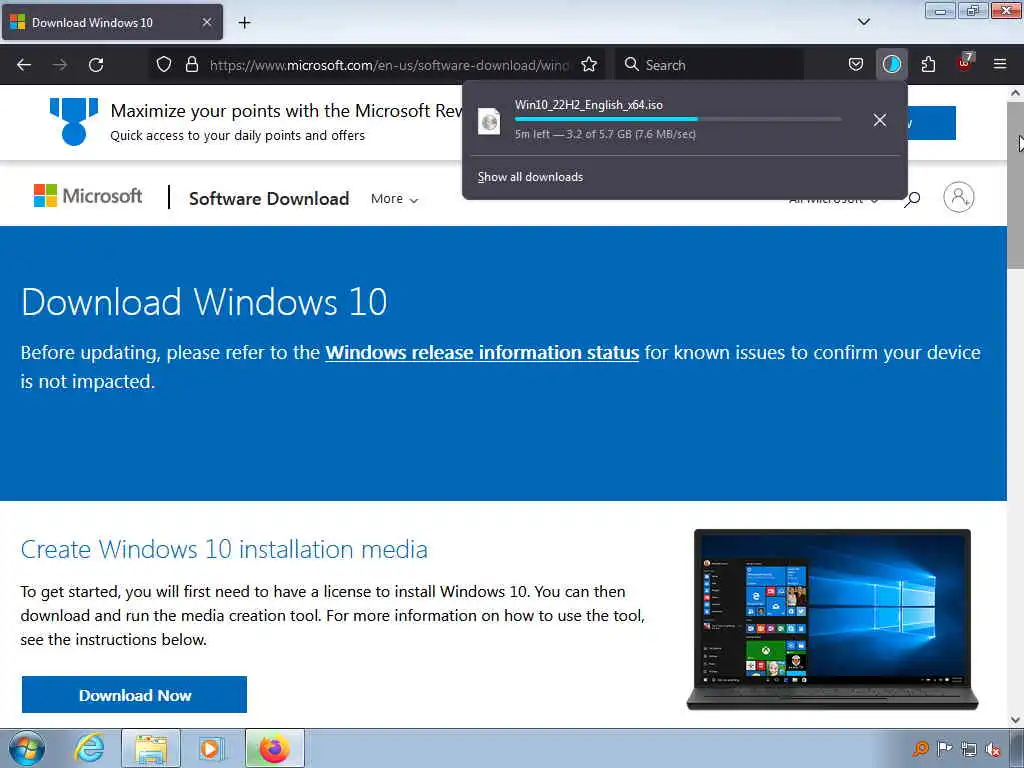The image size is (1024, 768).
Task: Click the padlock site security icon
Action: tap(191, 65)
